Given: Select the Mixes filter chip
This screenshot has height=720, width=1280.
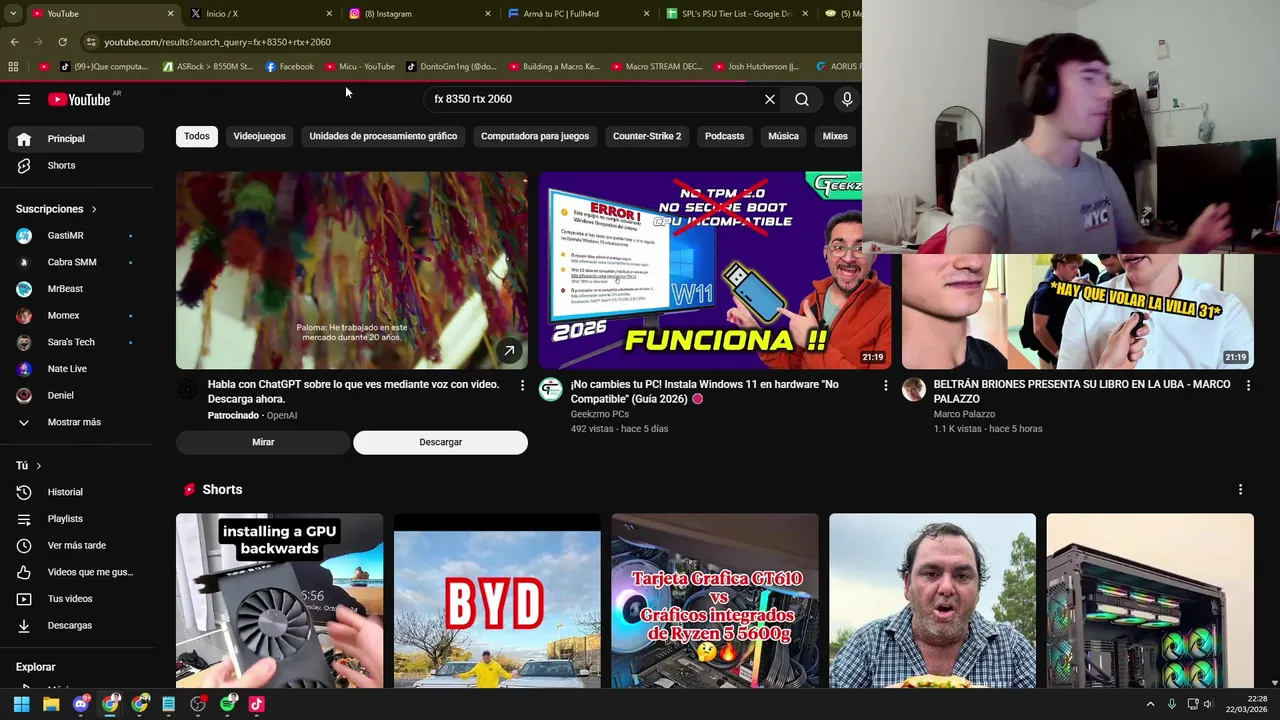Looking at the screenshot, I should click(835, 136).
